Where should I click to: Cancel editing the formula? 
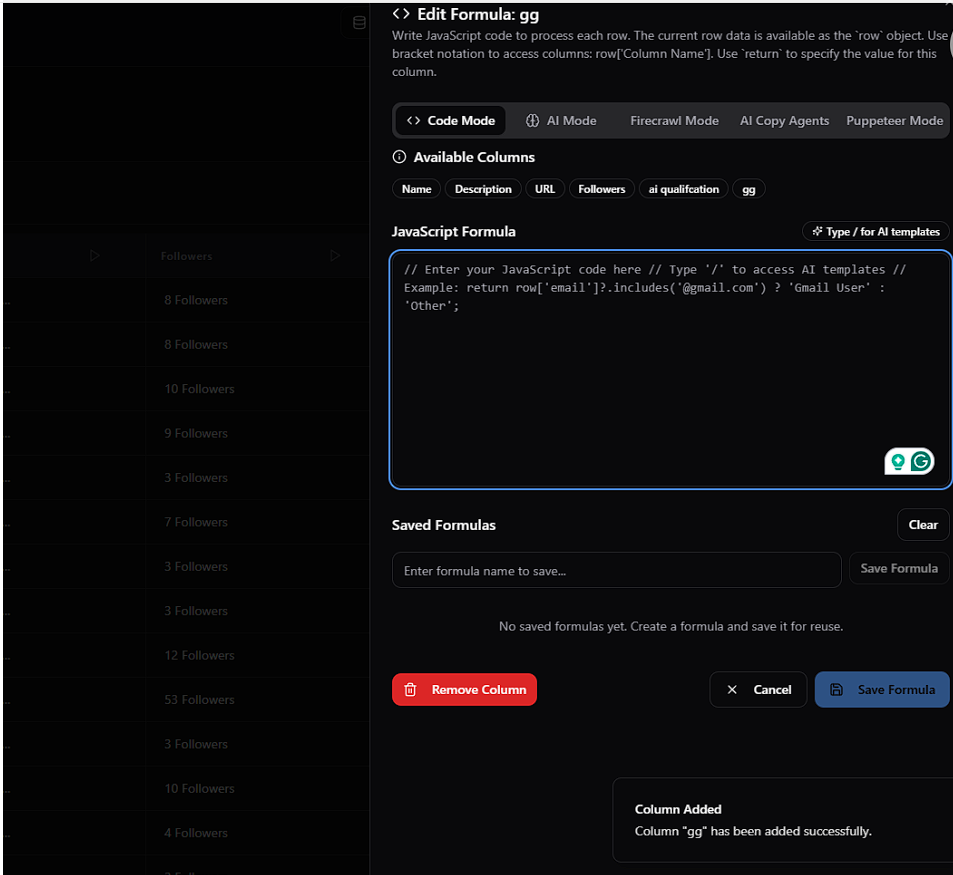pyautogui.click(x=758, y=689)
